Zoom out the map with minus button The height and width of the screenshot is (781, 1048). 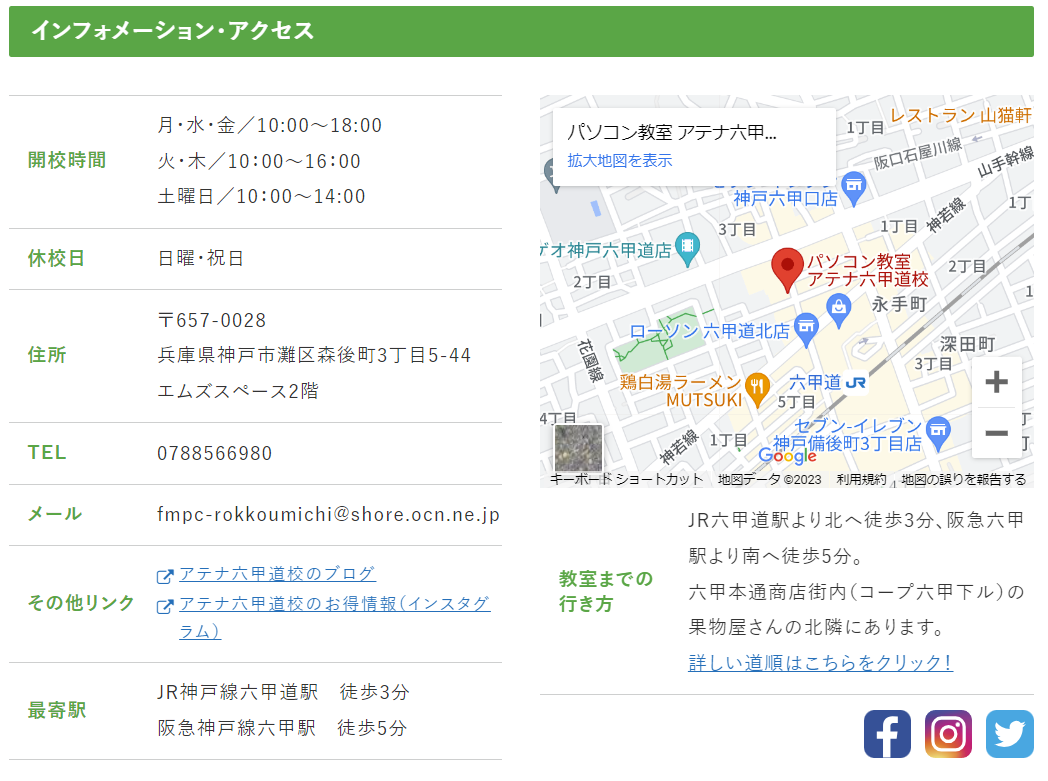tap(996, 433)
